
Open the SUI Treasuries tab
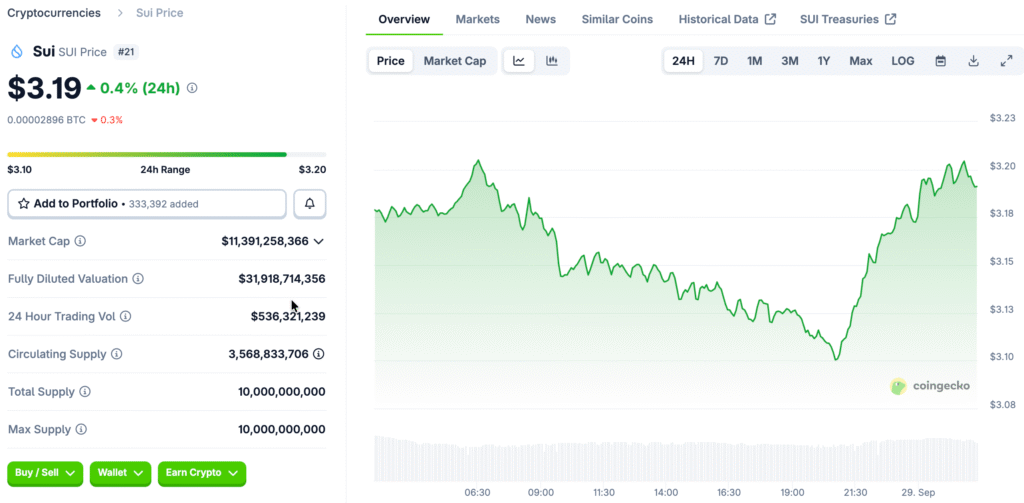848,19
